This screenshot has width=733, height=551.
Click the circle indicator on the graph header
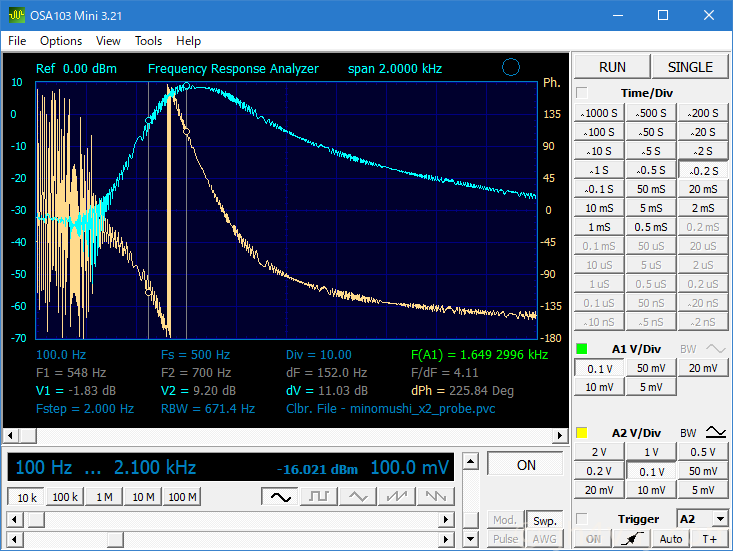point(510,67)
